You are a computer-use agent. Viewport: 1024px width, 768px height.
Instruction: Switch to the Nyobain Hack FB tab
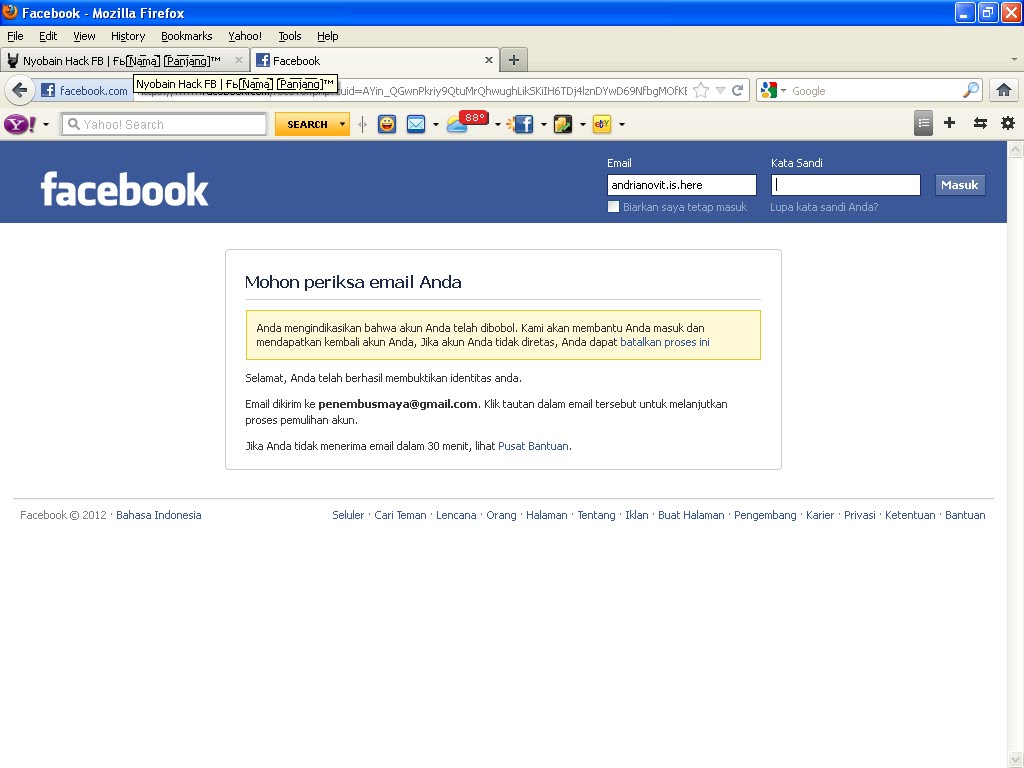click(x=124, y=61)
